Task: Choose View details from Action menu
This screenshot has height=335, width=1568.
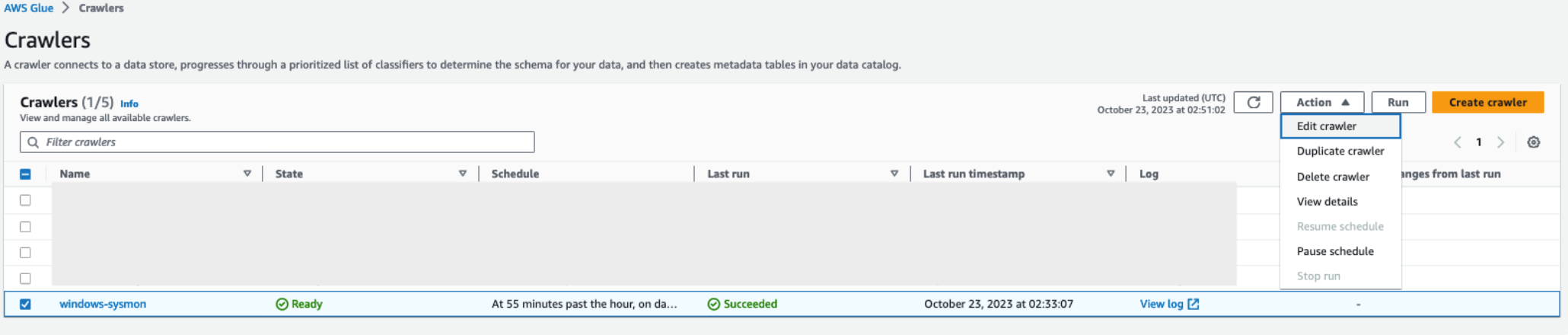Action: pos(1340,202)
